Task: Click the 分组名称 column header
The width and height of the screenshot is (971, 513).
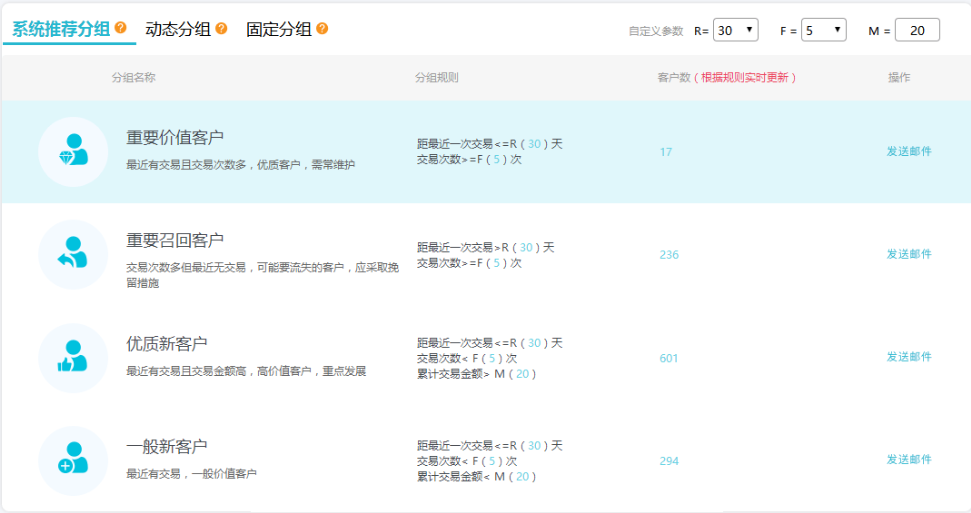Action: click(133, 77)
